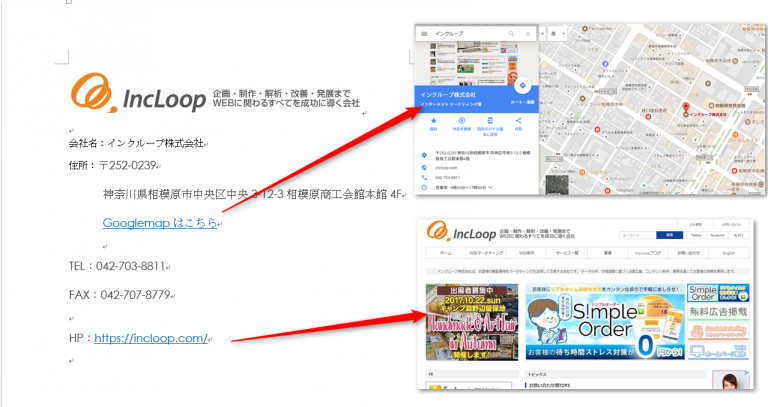
Task: Click the Twitter button on the IncLoop site
Action: pos(696,235)
